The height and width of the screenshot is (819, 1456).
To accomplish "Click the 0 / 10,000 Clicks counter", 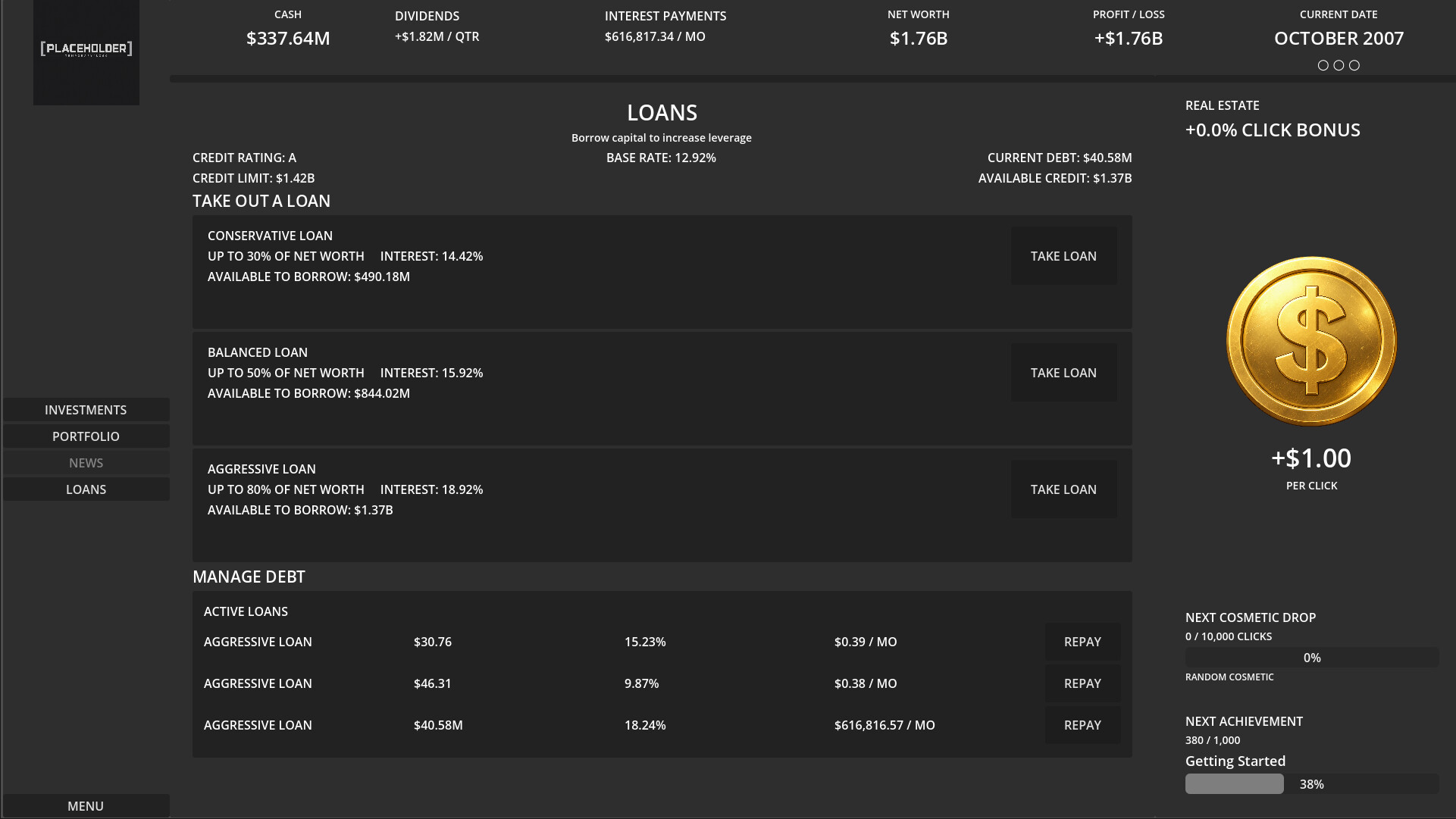I will click(1229, 636).
